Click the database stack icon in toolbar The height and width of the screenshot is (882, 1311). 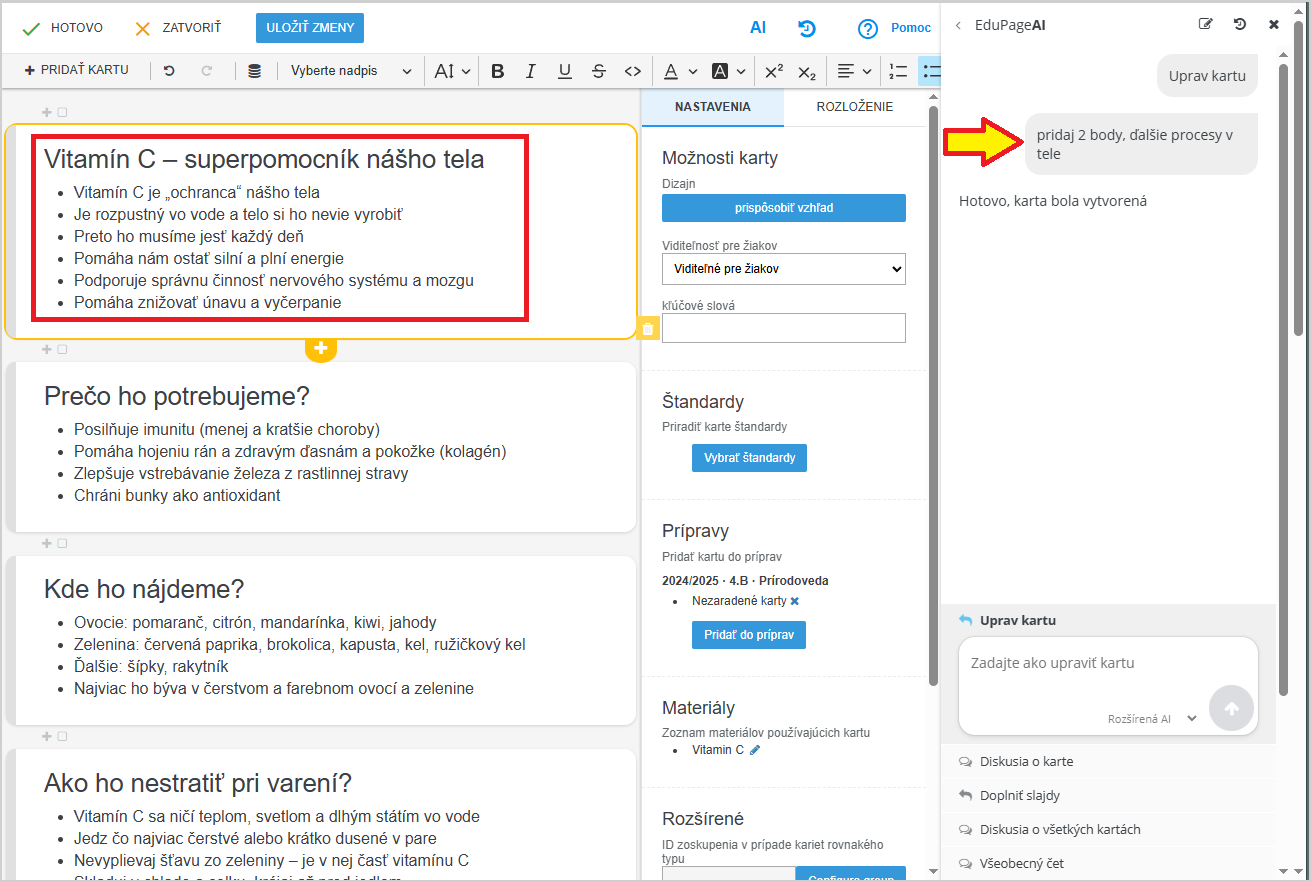pyautogui.click(x=255, y=71)
